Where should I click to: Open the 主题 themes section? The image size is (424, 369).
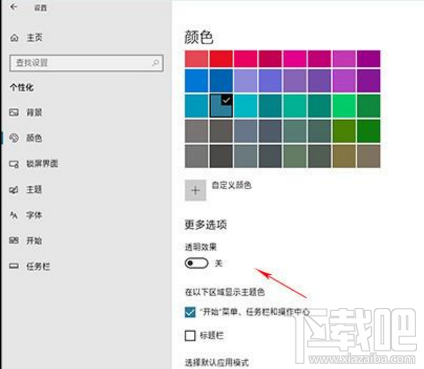pyautogui.click(x=26, y=189)
